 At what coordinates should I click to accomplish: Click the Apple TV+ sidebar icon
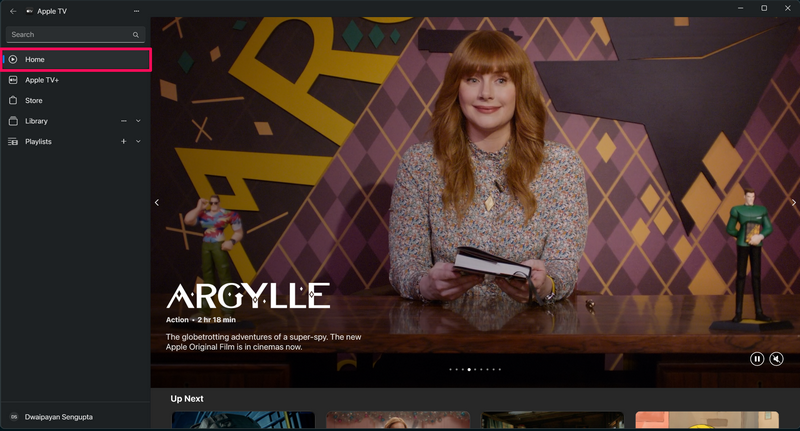[x=13, y=80]
